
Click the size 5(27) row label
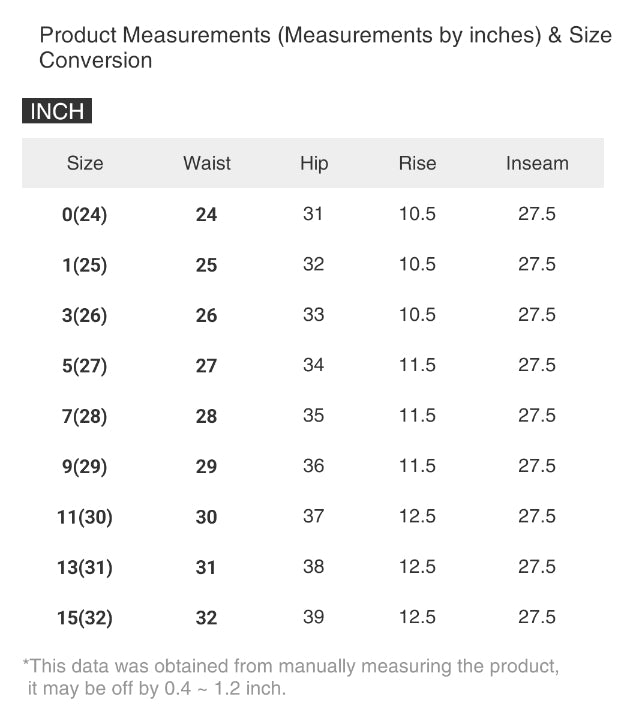click(x=84, y=366)
